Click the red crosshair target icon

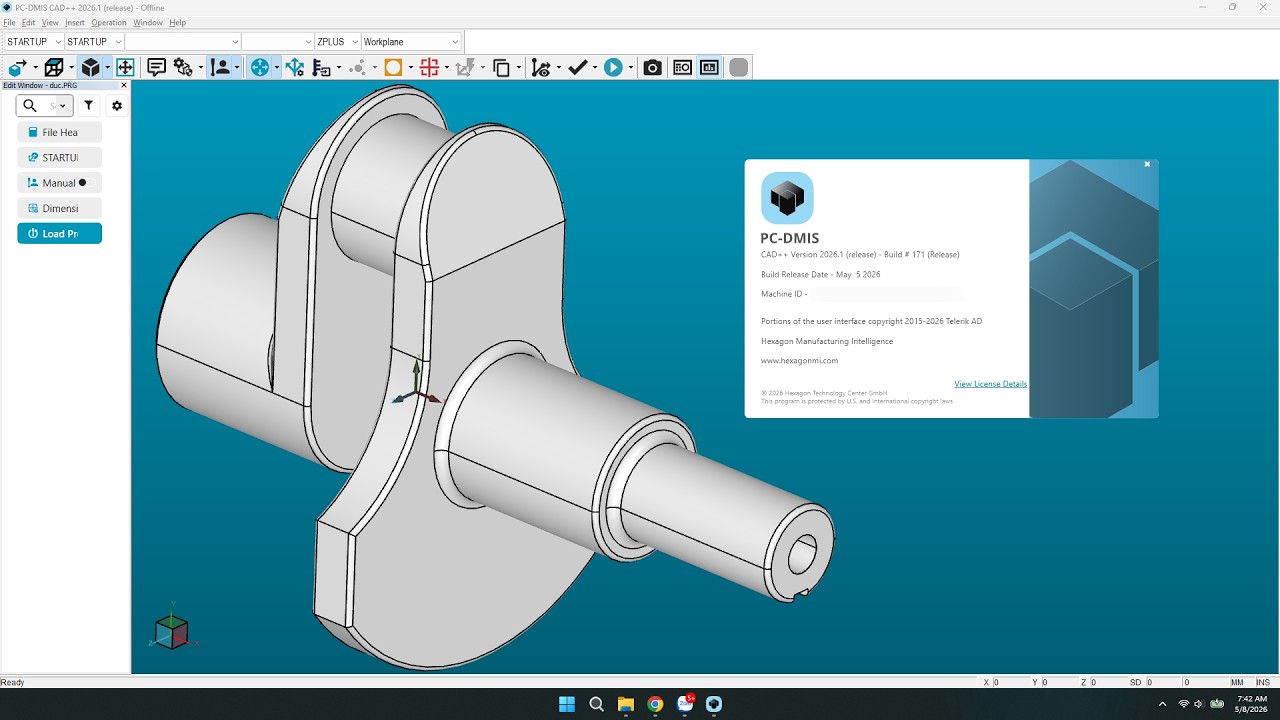coord(429,68)
